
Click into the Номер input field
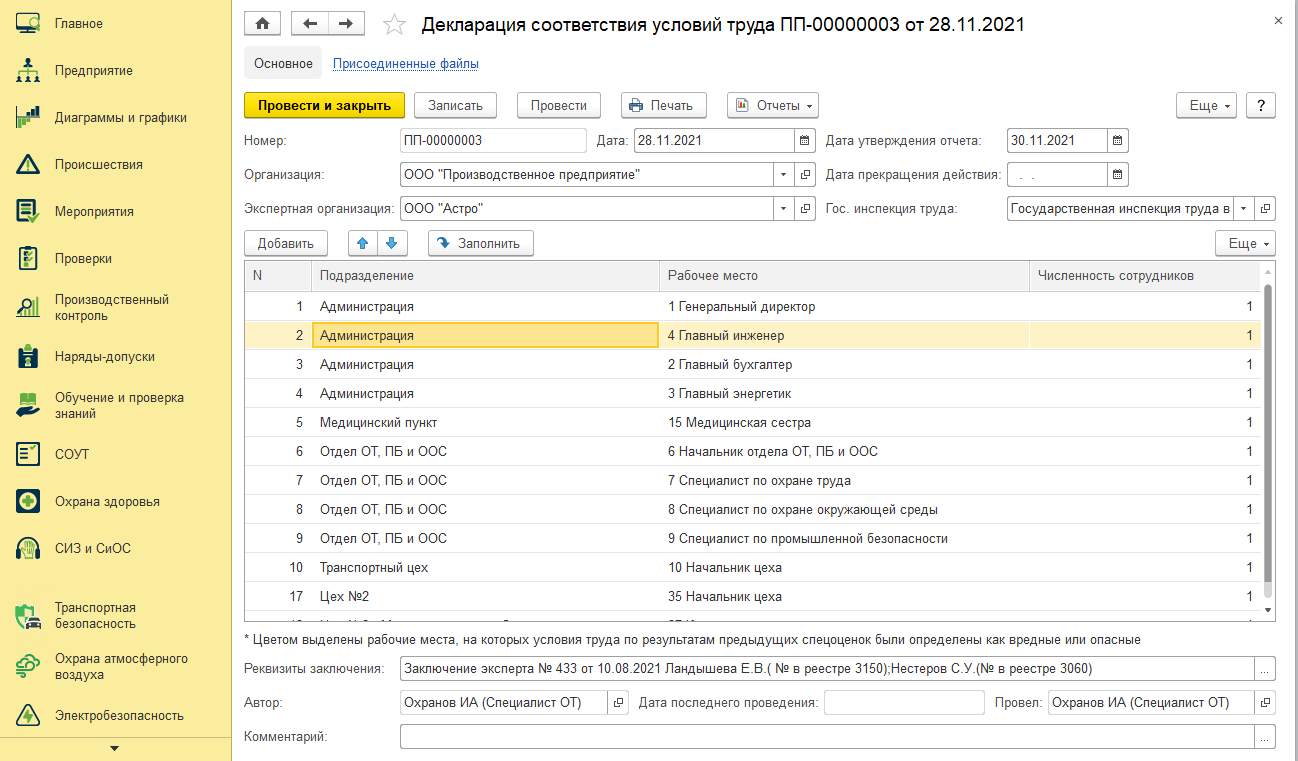click(493, 141)
